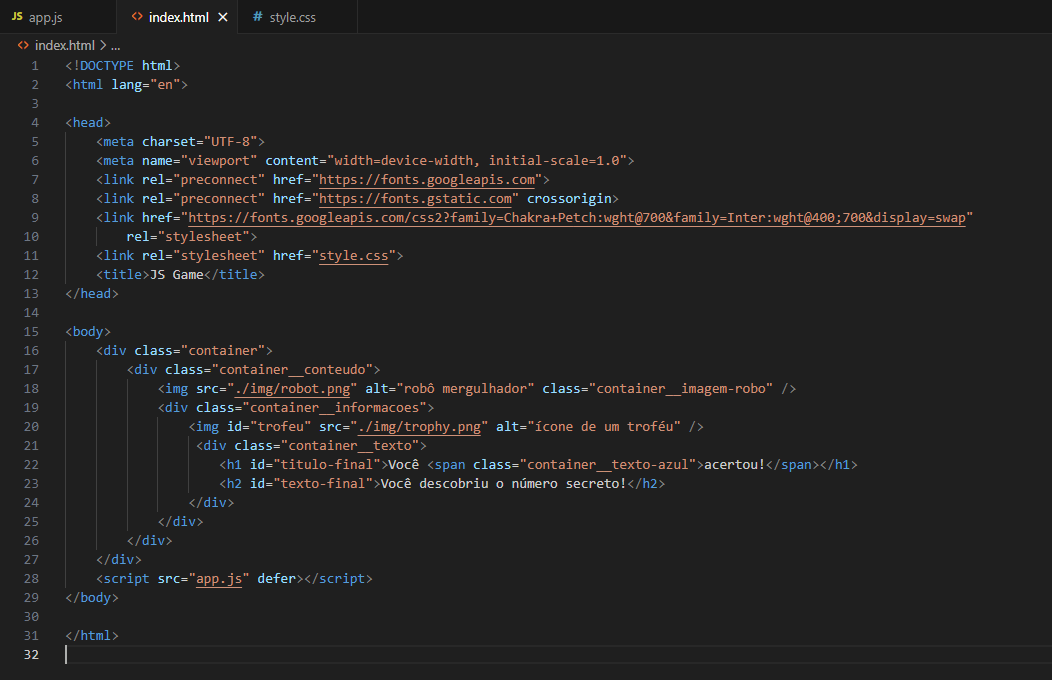
Task: Click the closing </html> tag
Action: click(x=92, y=636)
